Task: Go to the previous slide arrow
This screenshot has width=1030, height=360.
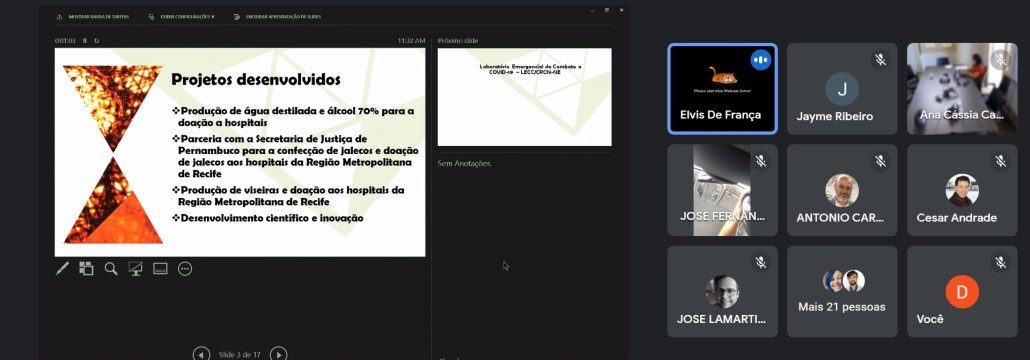Action: tap(202, 354)
